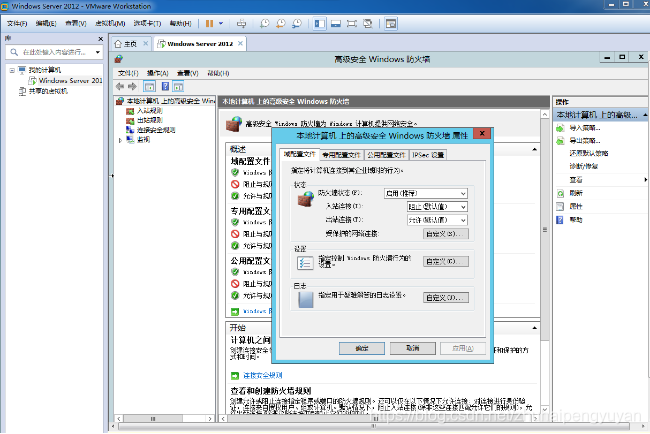
Task: Open the 出站连接 dropdown
Action: click(437, 220)
